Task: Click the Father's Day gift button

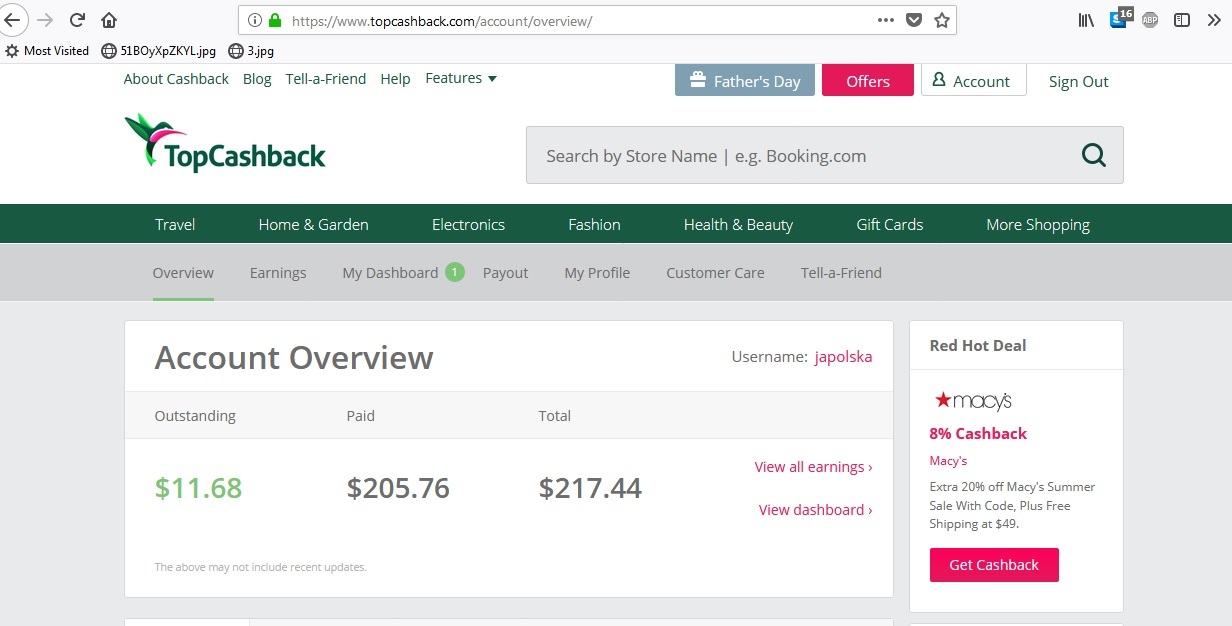Action: (x=745, y=81)
